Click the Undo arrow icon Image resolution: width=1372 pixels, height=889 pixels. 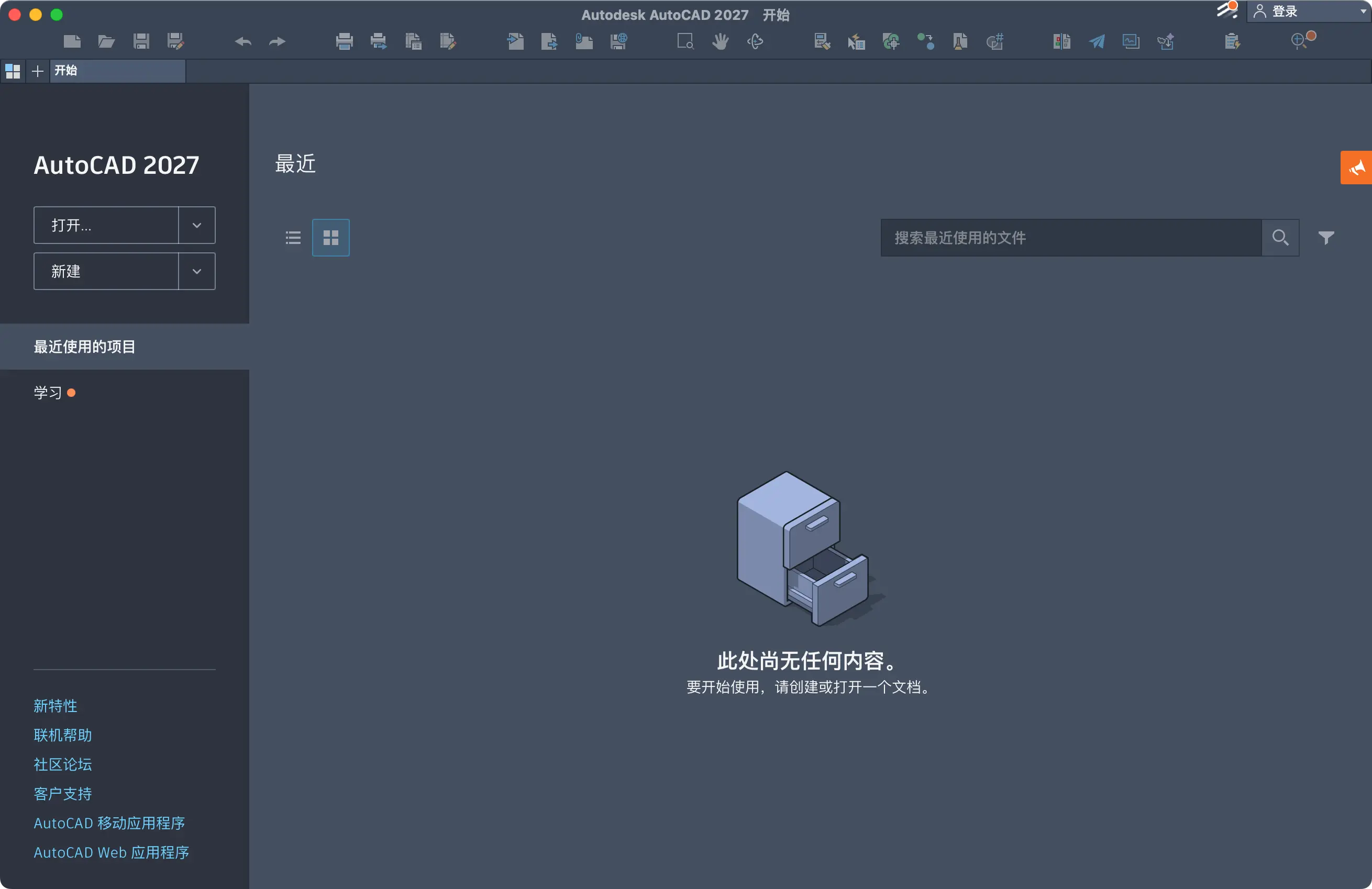pyautogui.click(x=242, y=41)
